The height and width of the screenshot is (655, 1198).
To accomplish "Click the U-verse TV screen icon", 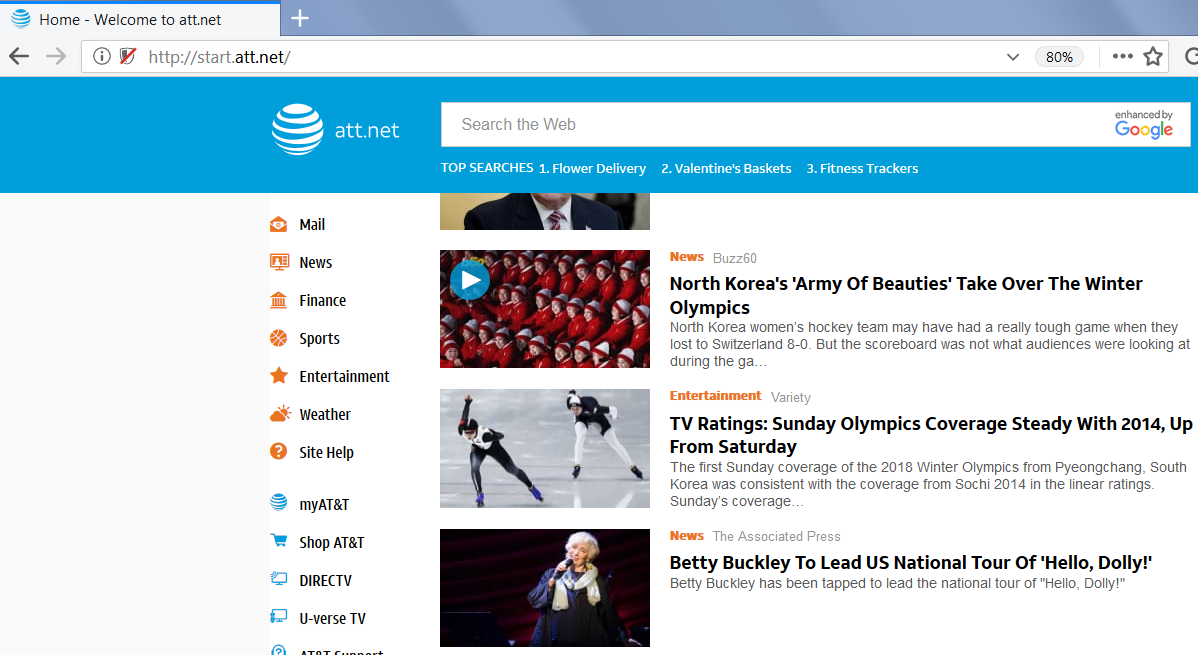I will click(279, 616).
